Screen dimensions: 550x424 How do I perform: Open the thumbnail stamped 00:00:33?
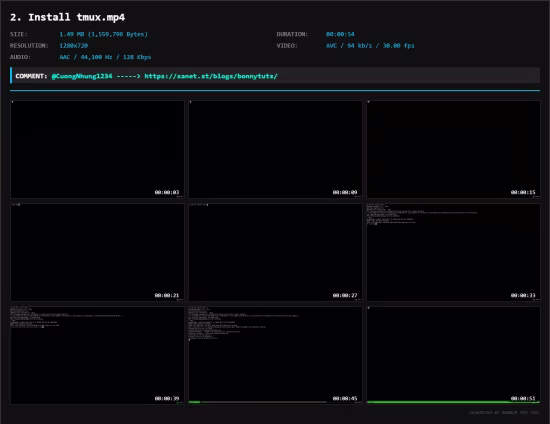pos(454,252)
